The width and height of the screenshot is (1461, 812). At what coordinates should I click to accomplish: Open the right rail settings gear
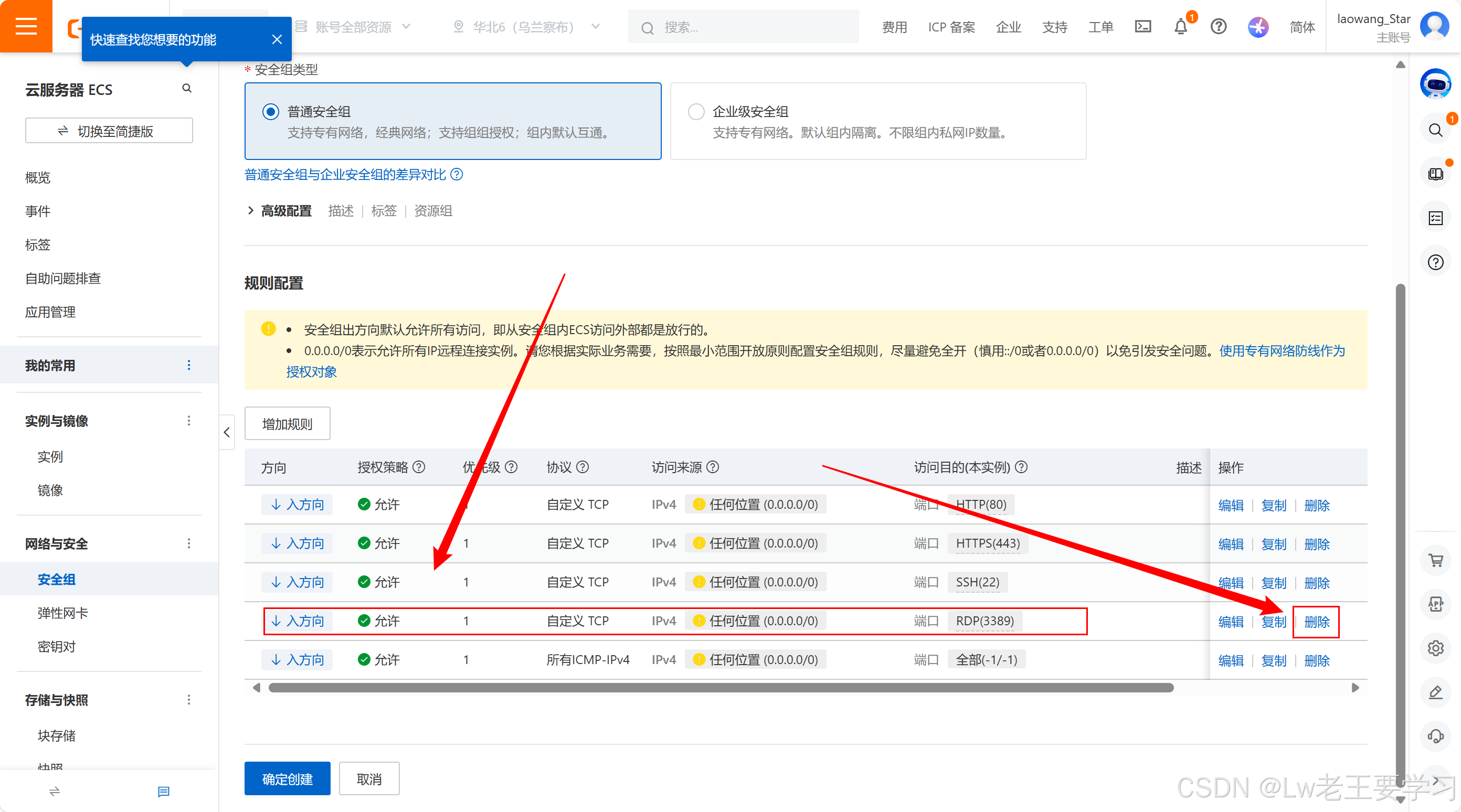coord(1435,648)
